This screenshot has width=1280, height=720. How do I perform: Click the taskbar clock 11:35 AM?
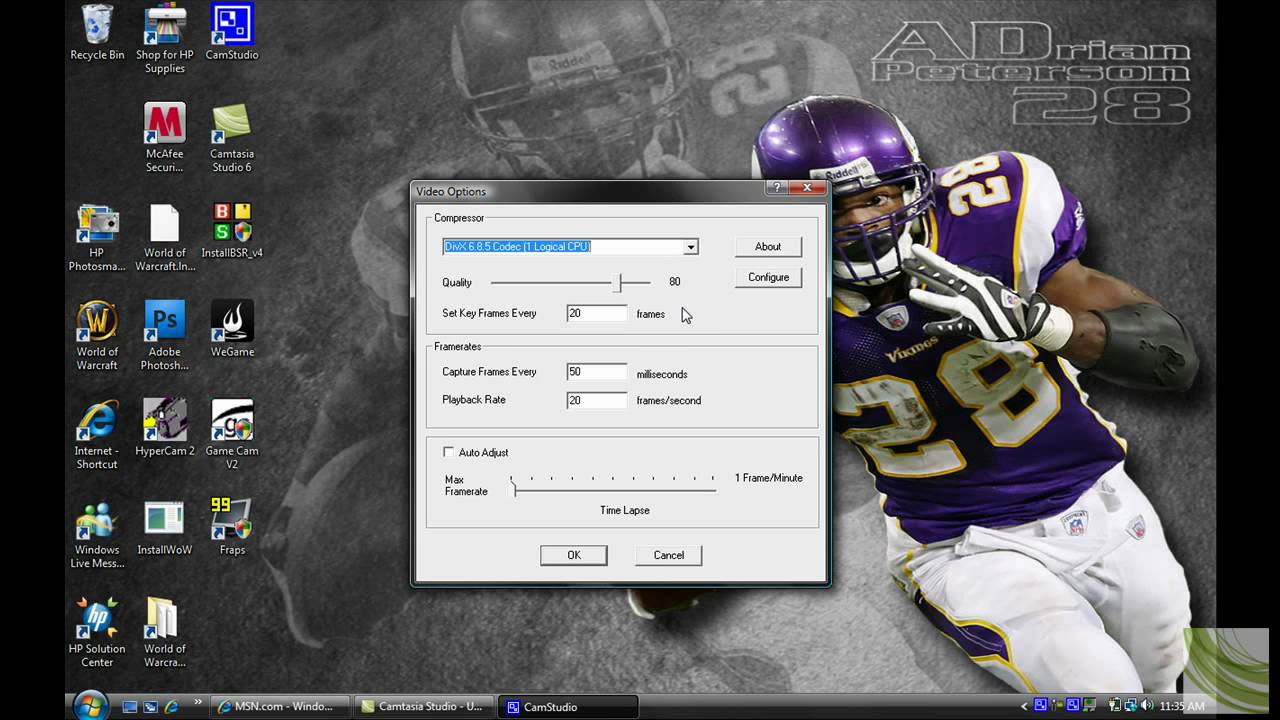click(1182, 706)
